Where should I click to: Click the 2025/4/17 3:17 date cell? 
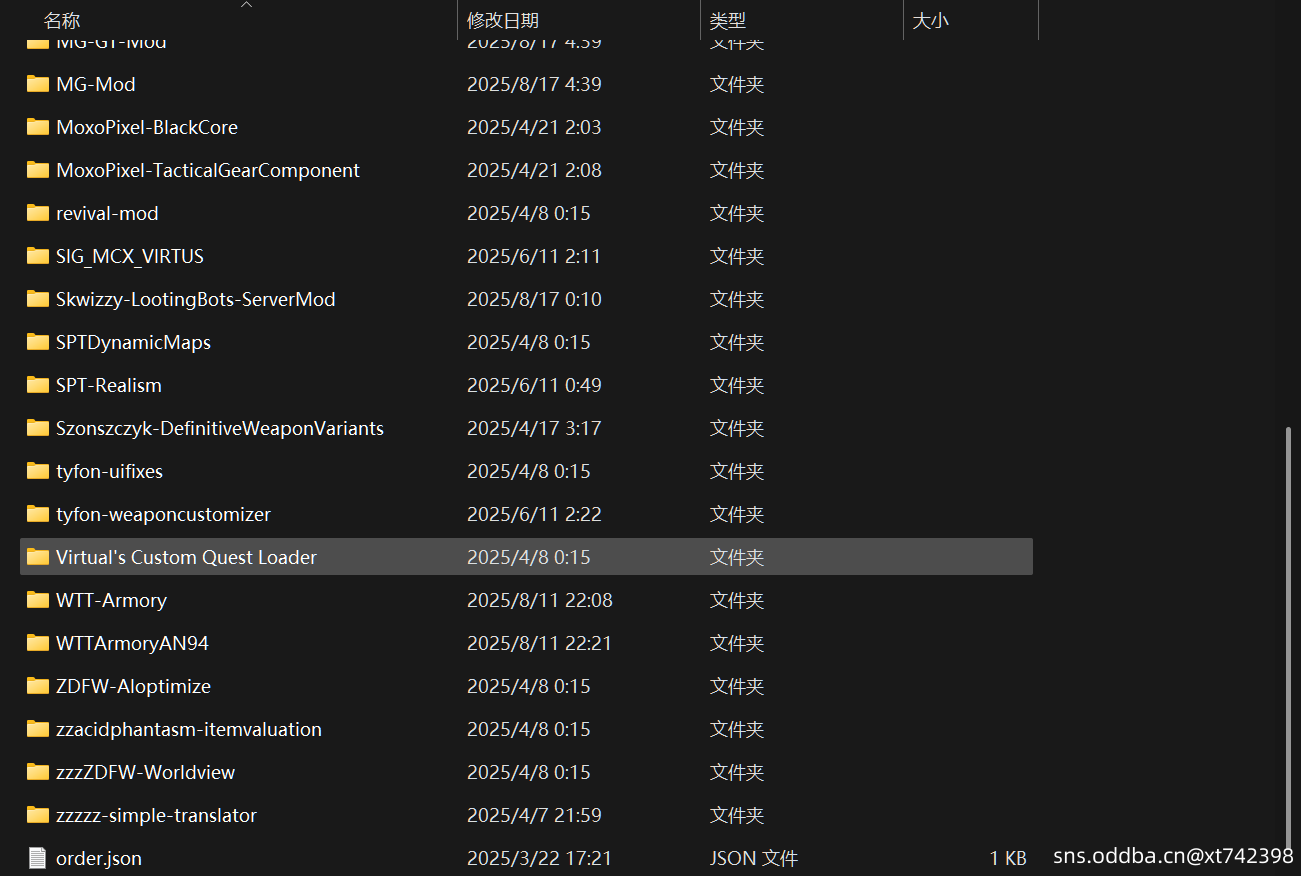coord(534,428)
